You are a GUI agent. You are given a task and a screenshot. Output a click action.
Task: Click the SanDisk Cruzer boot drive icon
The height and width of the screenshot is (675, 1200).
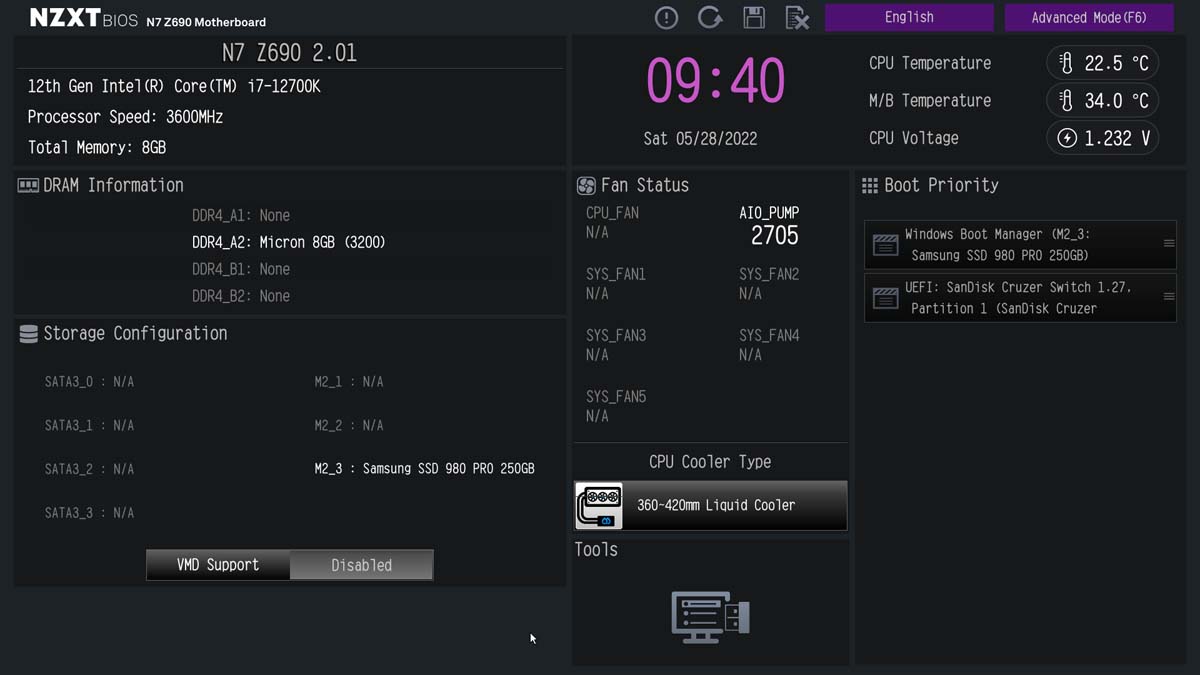pyautogui.click(x=885, y=298)
